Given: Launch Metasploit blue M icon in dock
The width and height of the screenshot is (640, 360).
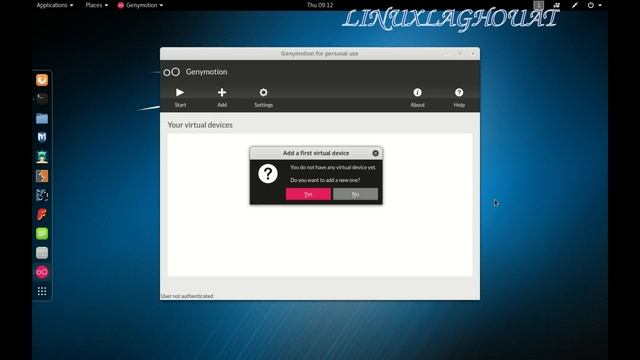Looking at the screenshot, I should (x=42, y=137).
